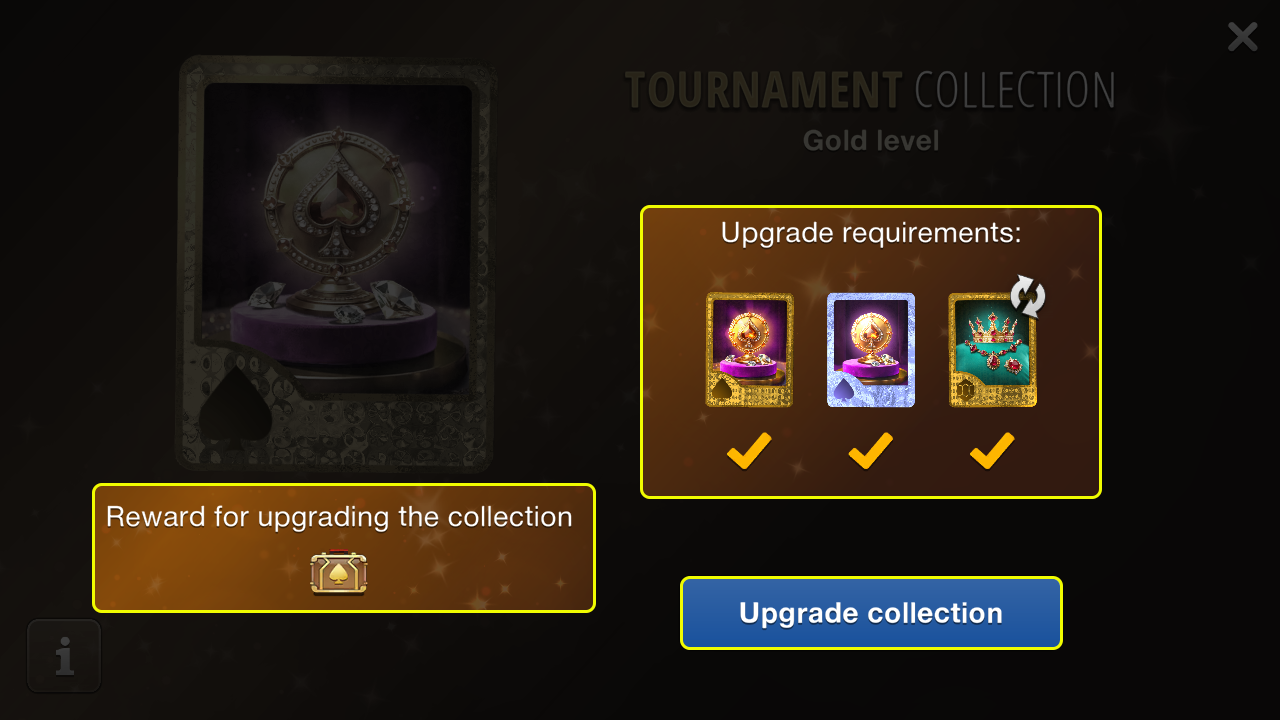Image resolution: width=1280 pixels, height=720 pixels.
Task: Click checkmark under the crown card
Action: coord(992,451)
